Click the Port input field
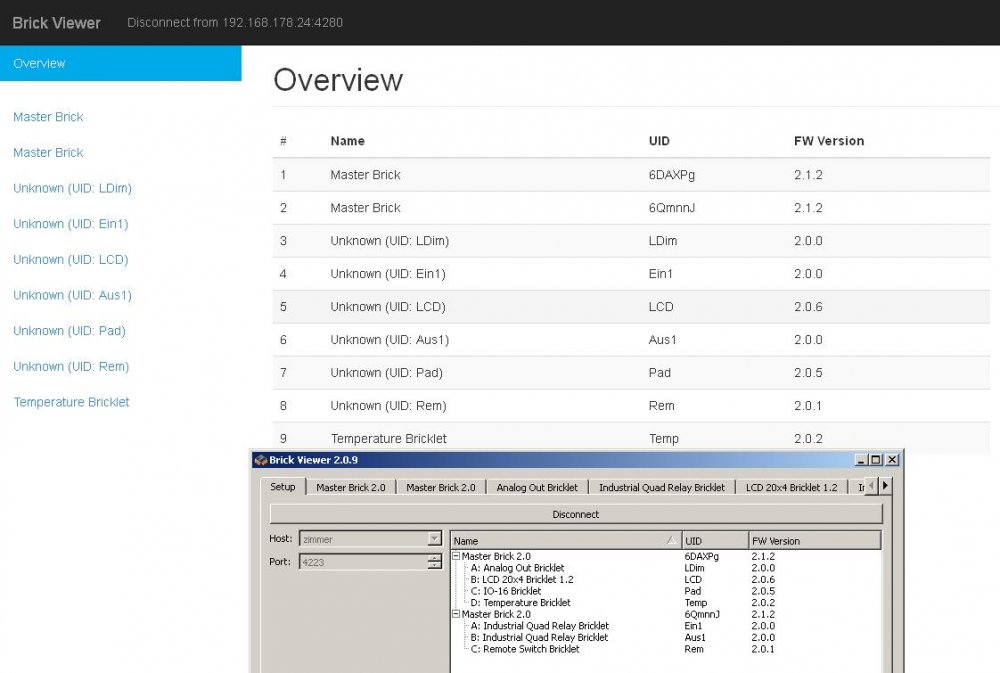 (362, 562)
